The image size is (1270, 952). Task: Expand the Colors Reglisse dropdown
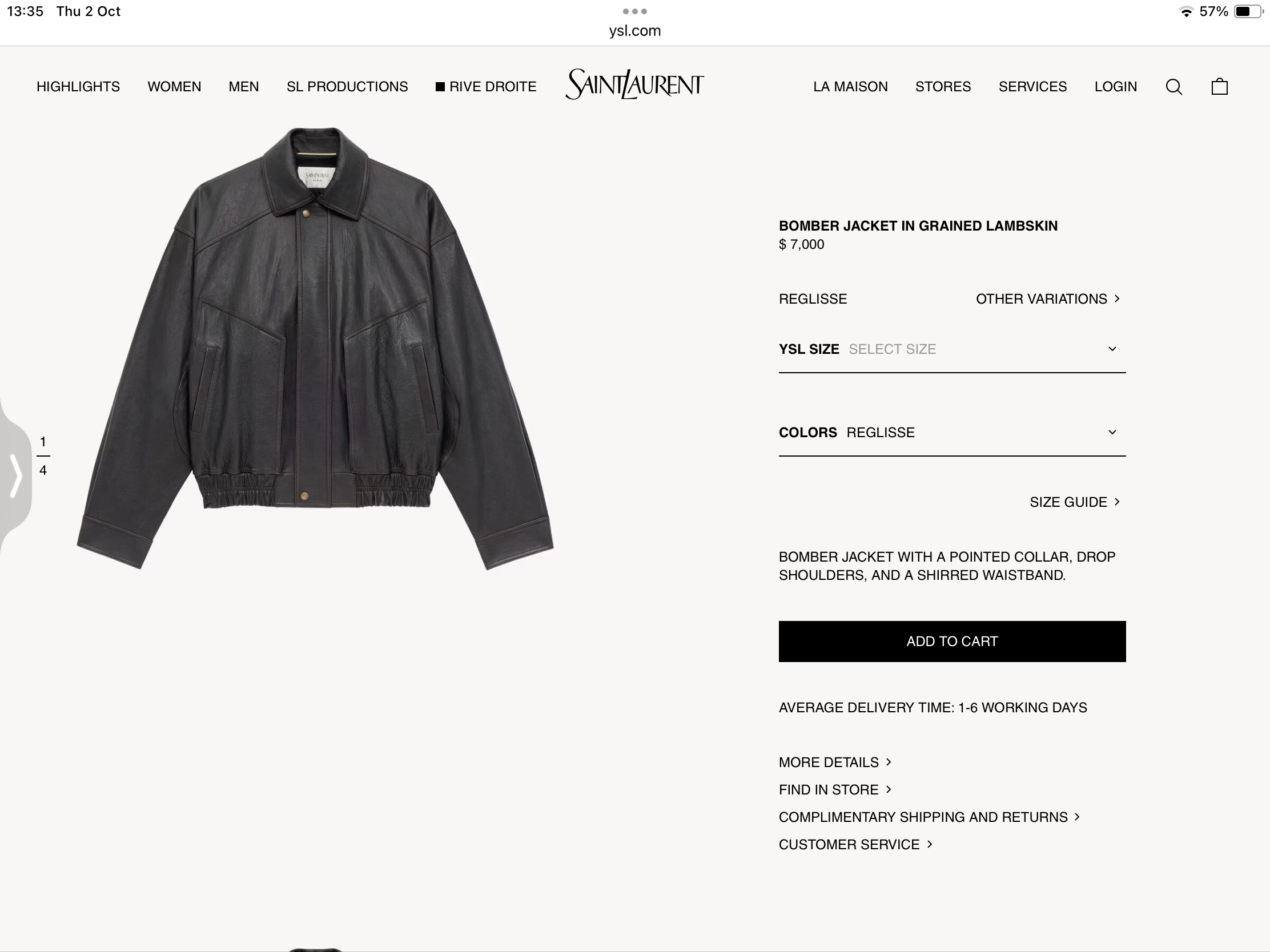tap(952, 432)
